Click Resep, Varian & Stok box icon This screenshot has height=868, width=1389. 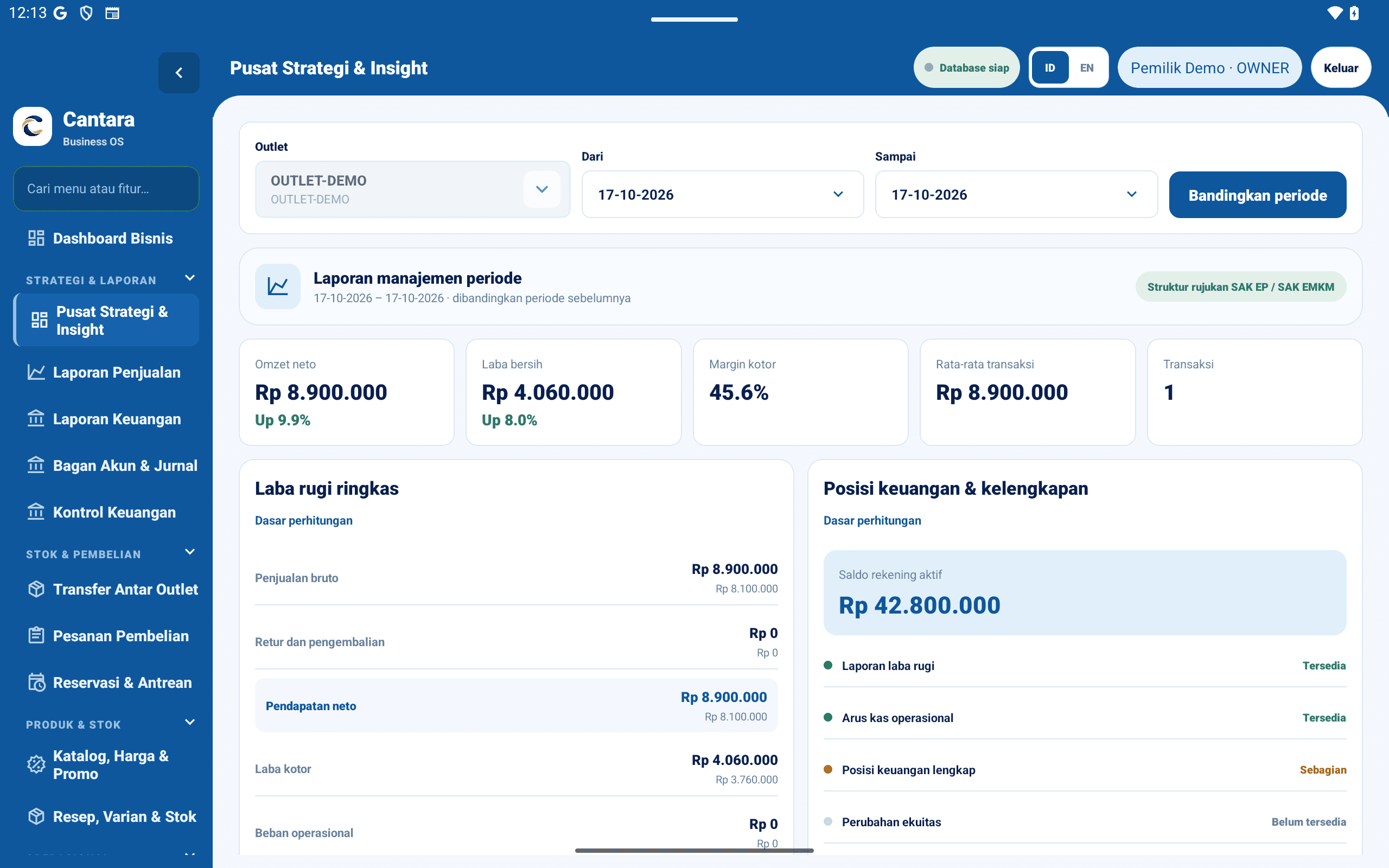coord(36,816)
